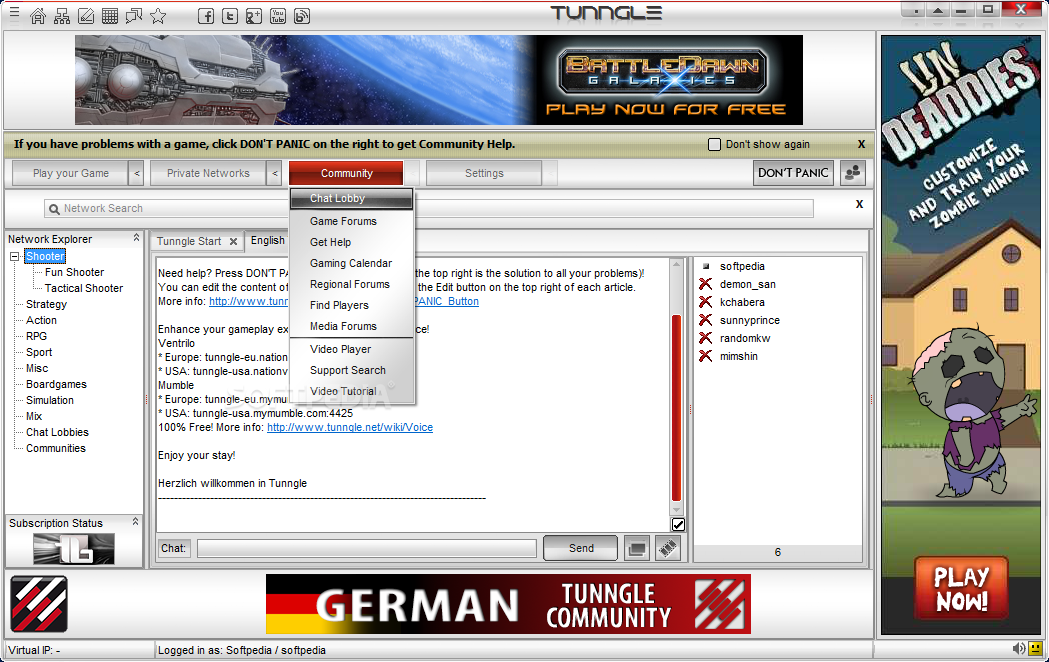
Task: Click the Home toolbar icon
Action: click(38, 16)
